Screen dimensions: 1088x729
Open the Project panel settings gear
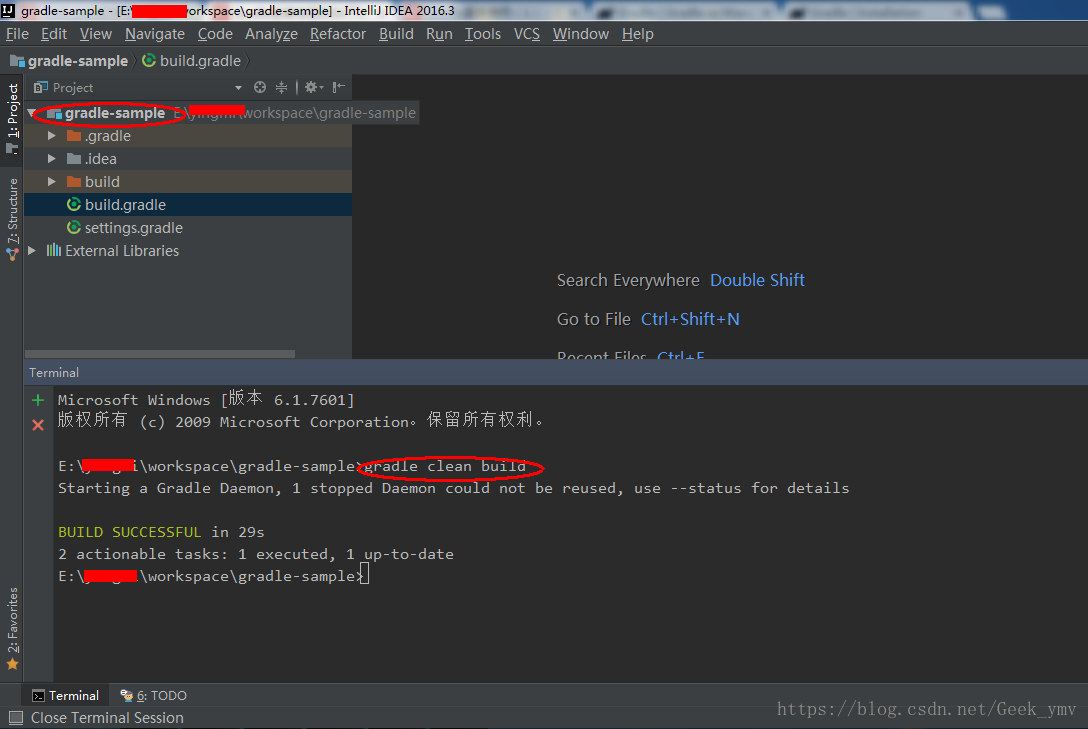coord(313,87)
